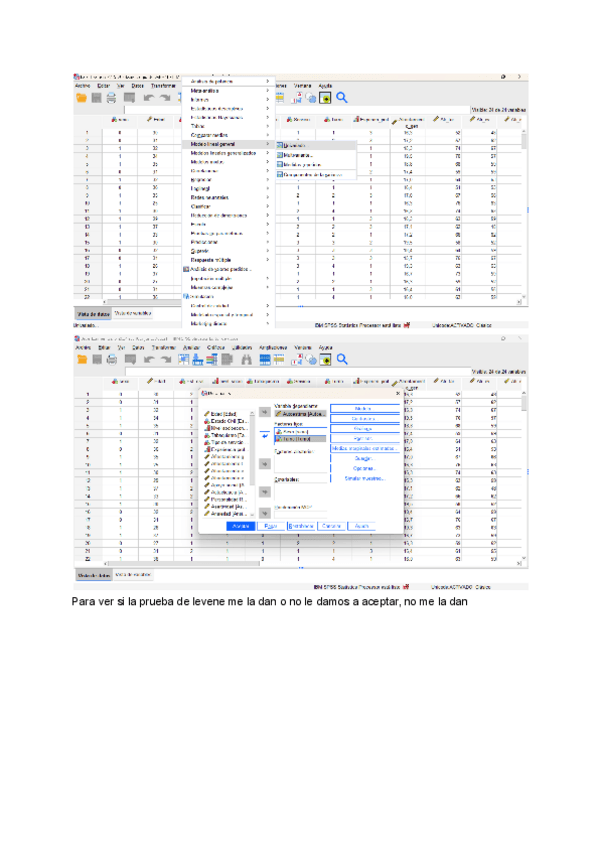Switch to Vista de variables tab, window with open menu
This screenshot has height=848, width=600.
pyautogui.click(x=133, y=313)
